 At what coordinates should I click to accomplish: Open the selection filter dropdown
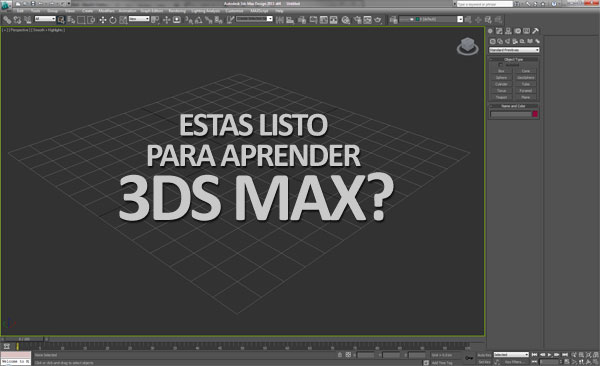tap(45, 19)
